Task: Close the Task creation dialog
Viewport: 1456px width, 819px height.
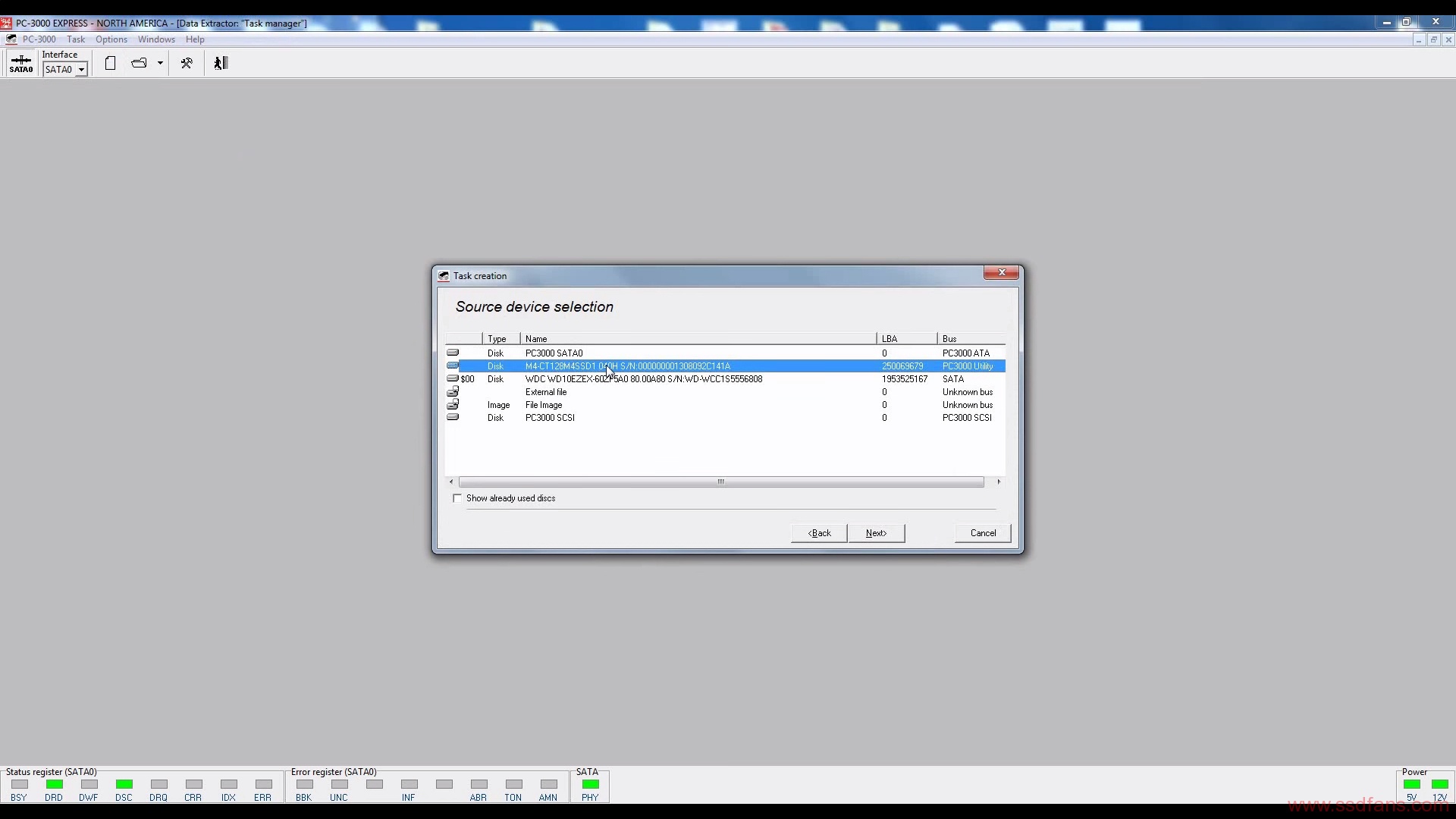Action: pyautogui.click(x=1002, y=273)
